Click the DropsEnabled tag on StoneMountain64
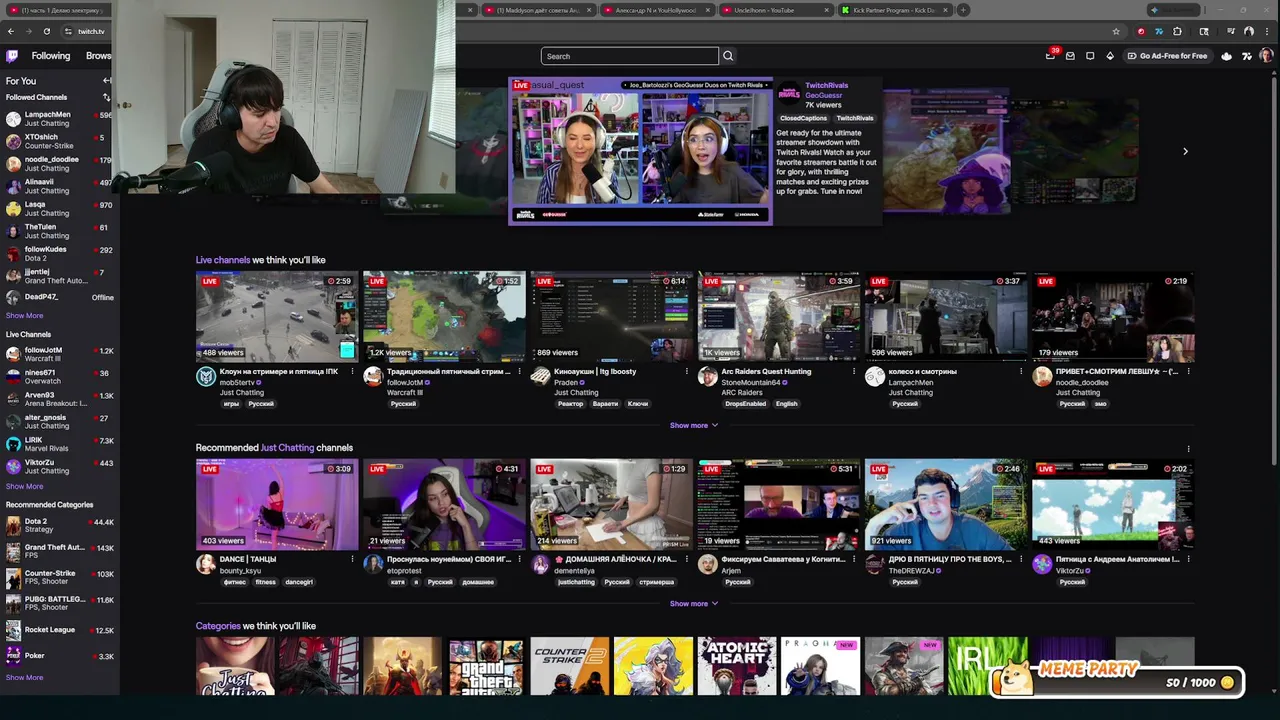 tap(745, 404)
